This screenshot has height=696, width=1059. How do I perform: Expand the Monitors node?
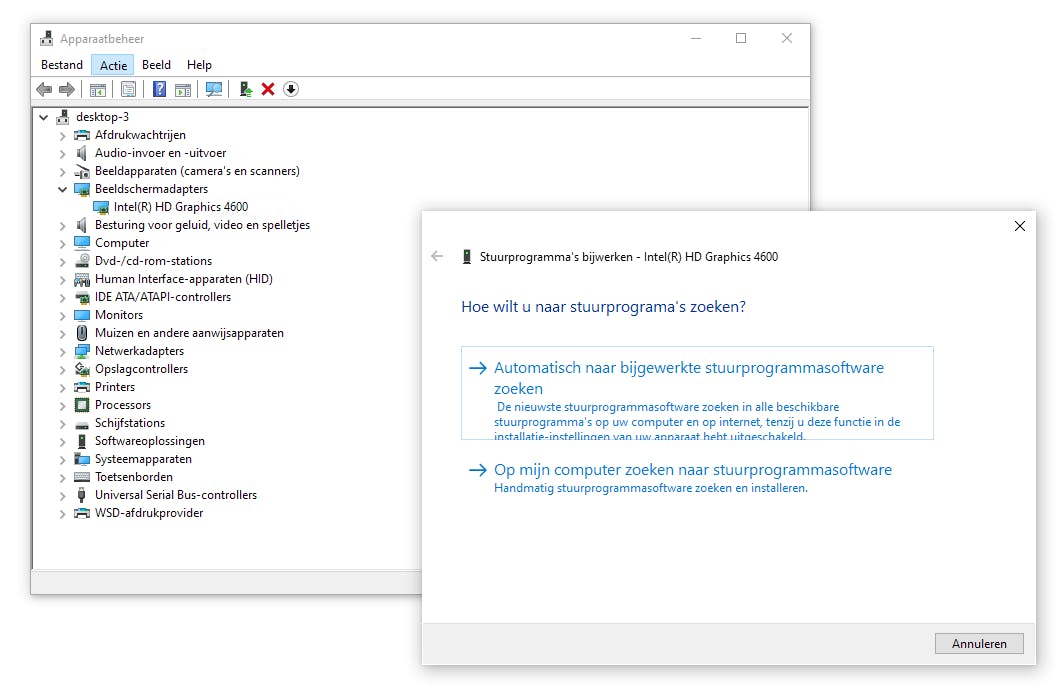pyautogui.click(x=62, y=315)
